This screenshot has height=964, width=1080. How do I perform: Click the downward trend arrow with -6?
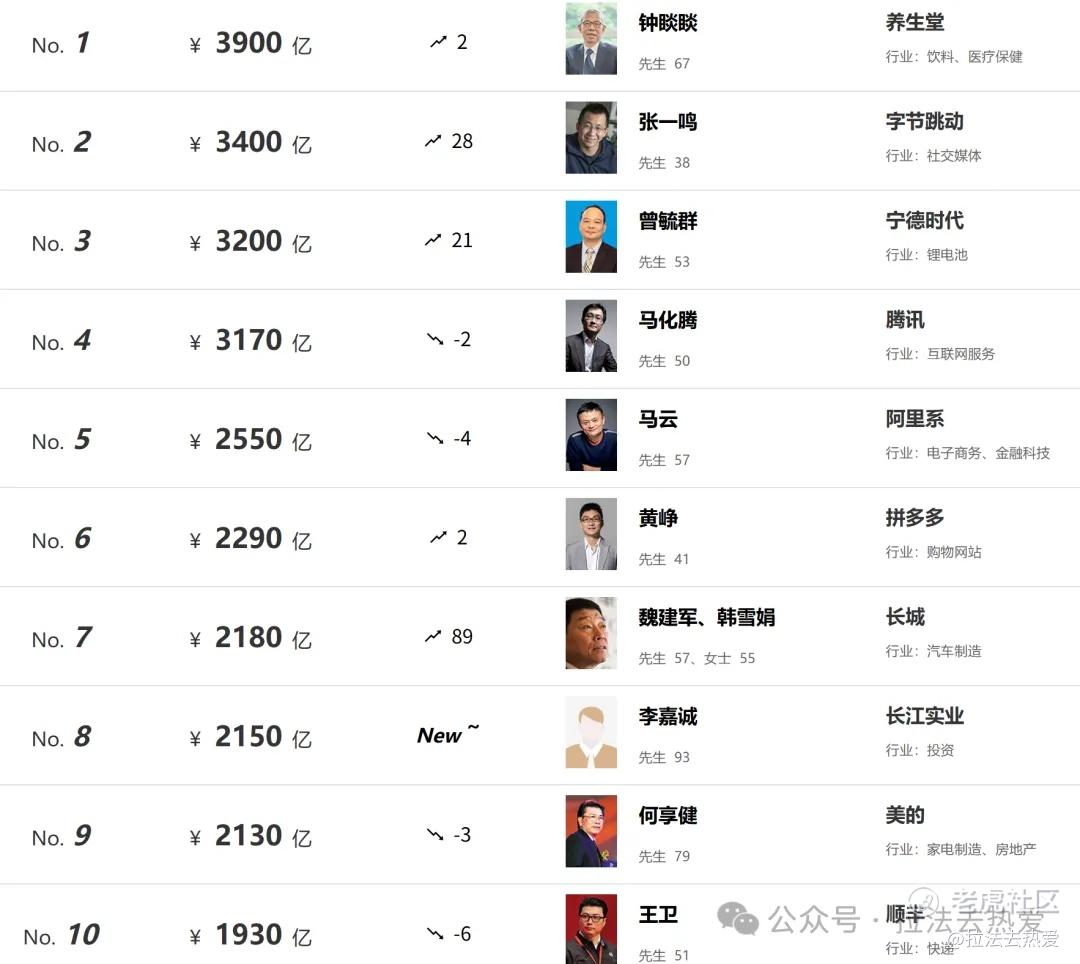[435, 933]
